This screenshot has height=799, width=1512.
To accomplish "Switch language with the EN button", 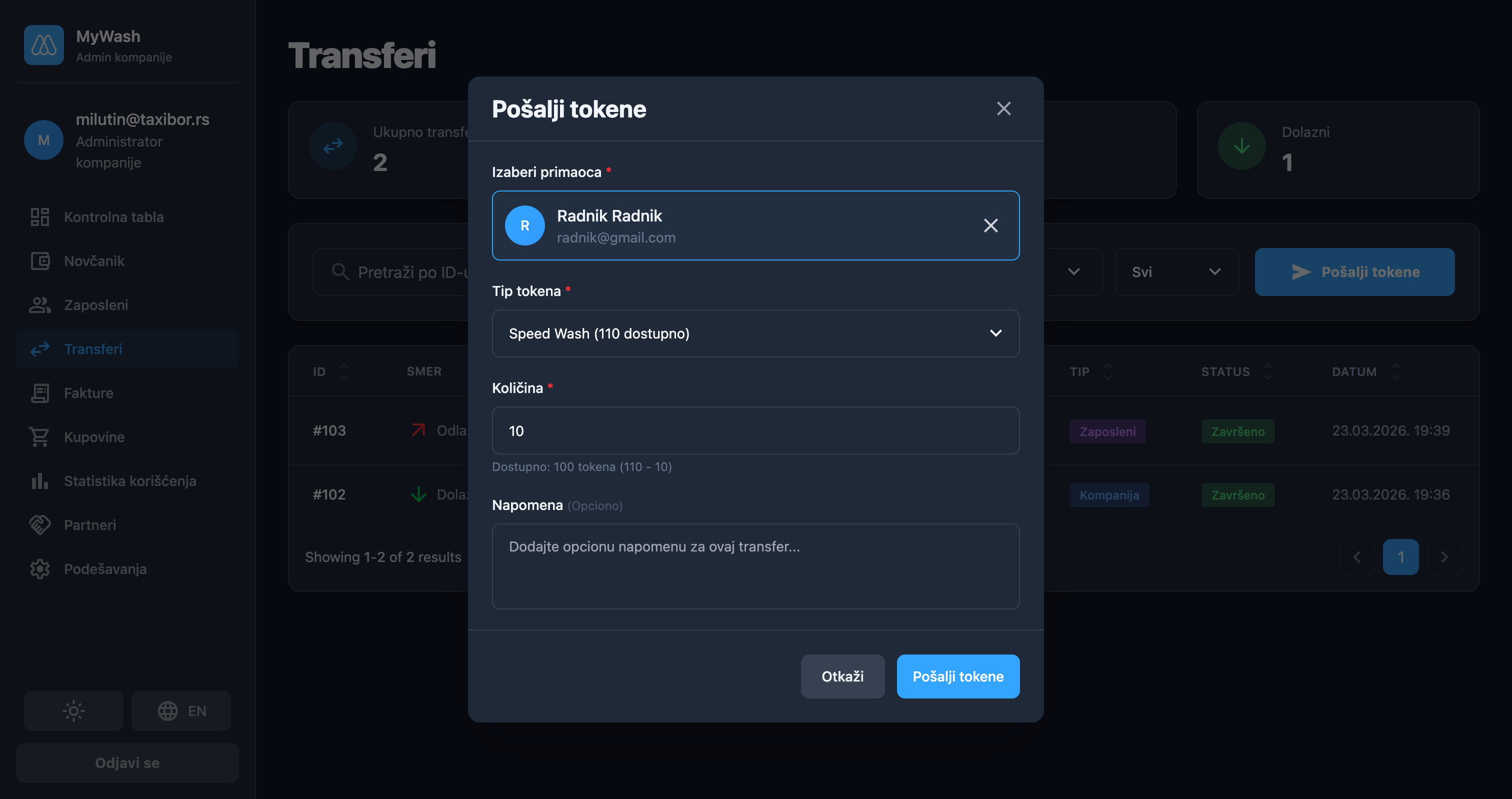I will coord(181,711).
